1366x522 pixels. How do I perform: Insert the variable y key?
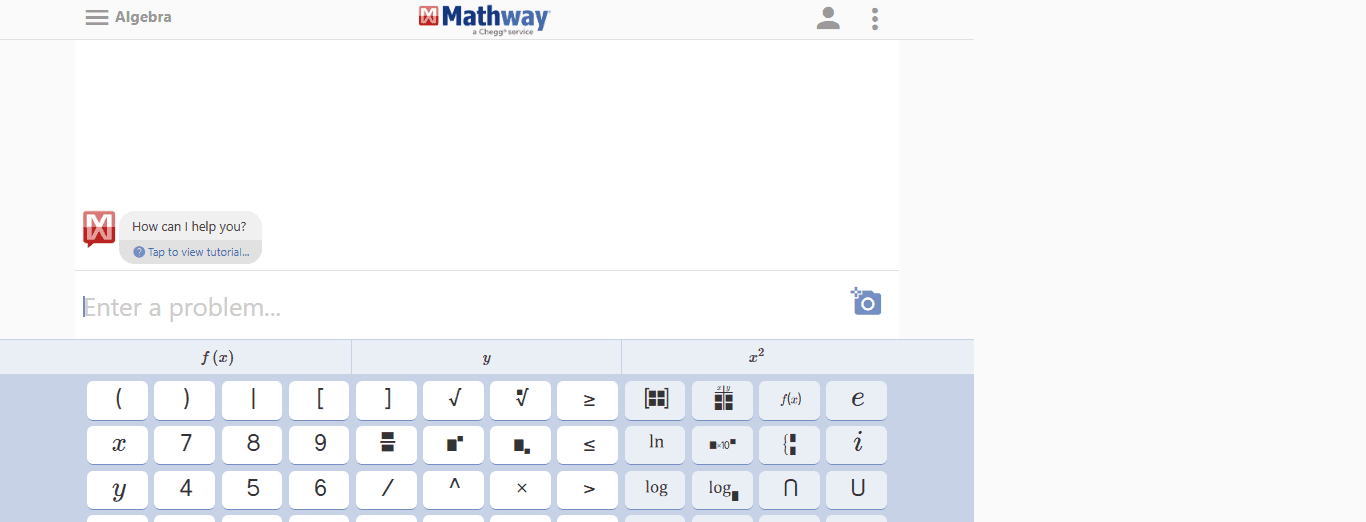point(118,490)
